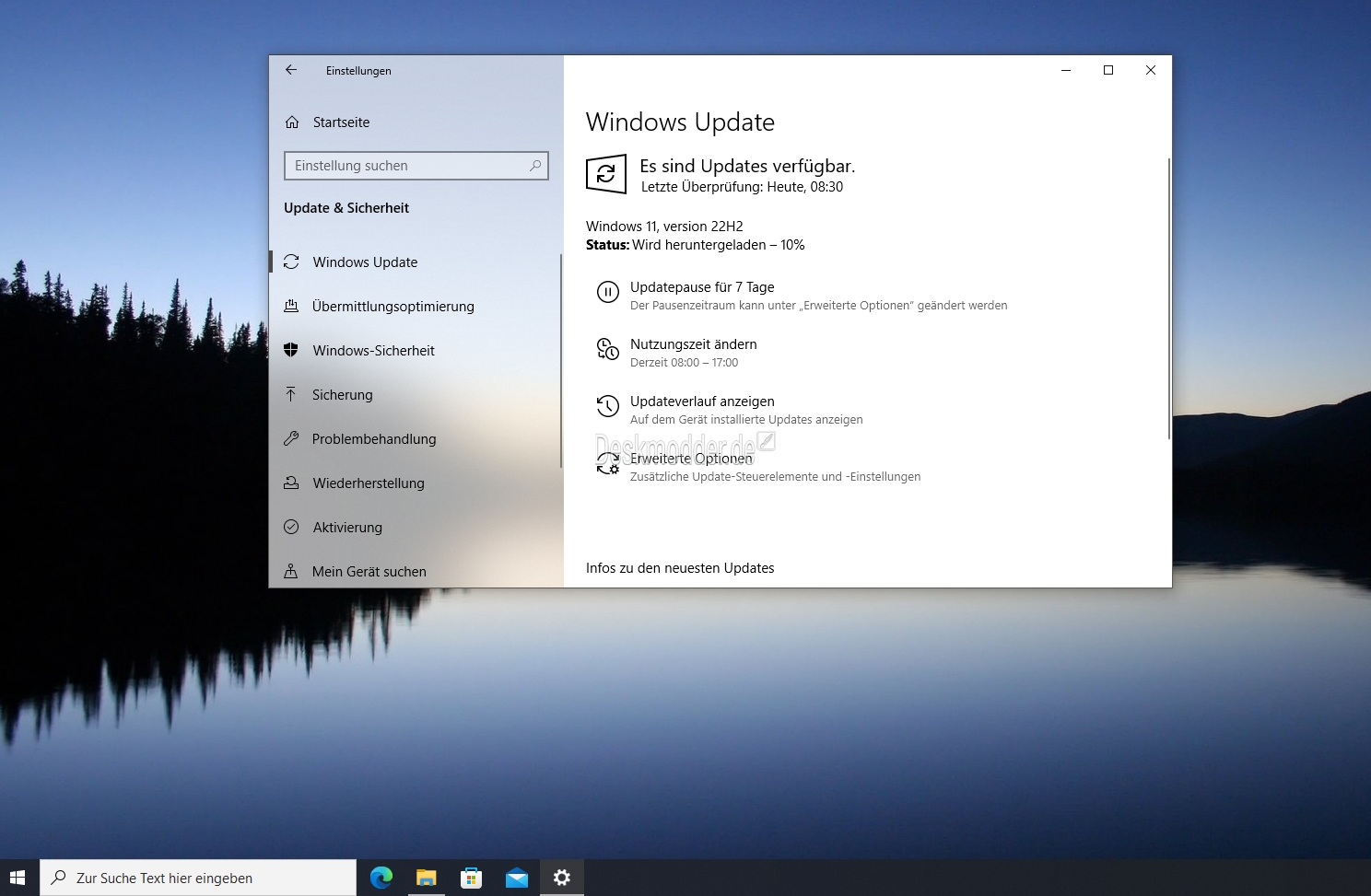
Task: Click the history icon for Updateverlauf
Action: [608, 406]
